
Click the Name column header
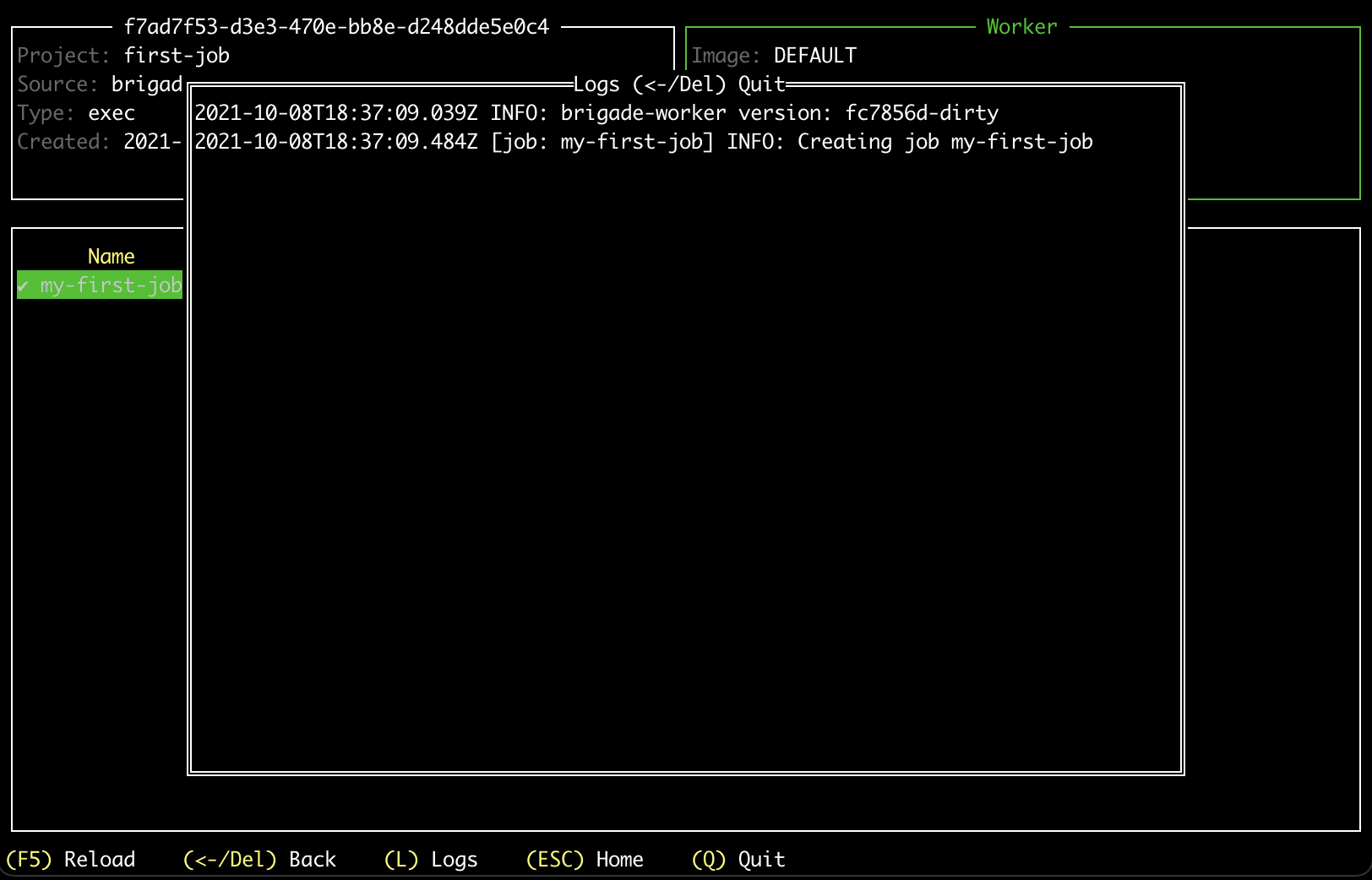[112, 256]
